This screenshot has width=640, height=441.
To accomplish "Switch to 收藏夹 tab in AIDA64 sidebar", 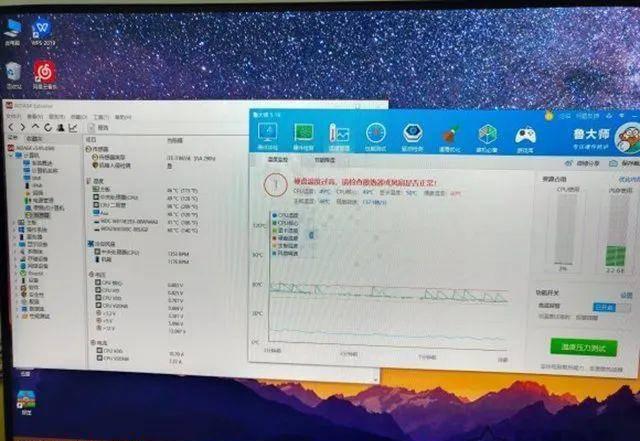I will [34, 138].
